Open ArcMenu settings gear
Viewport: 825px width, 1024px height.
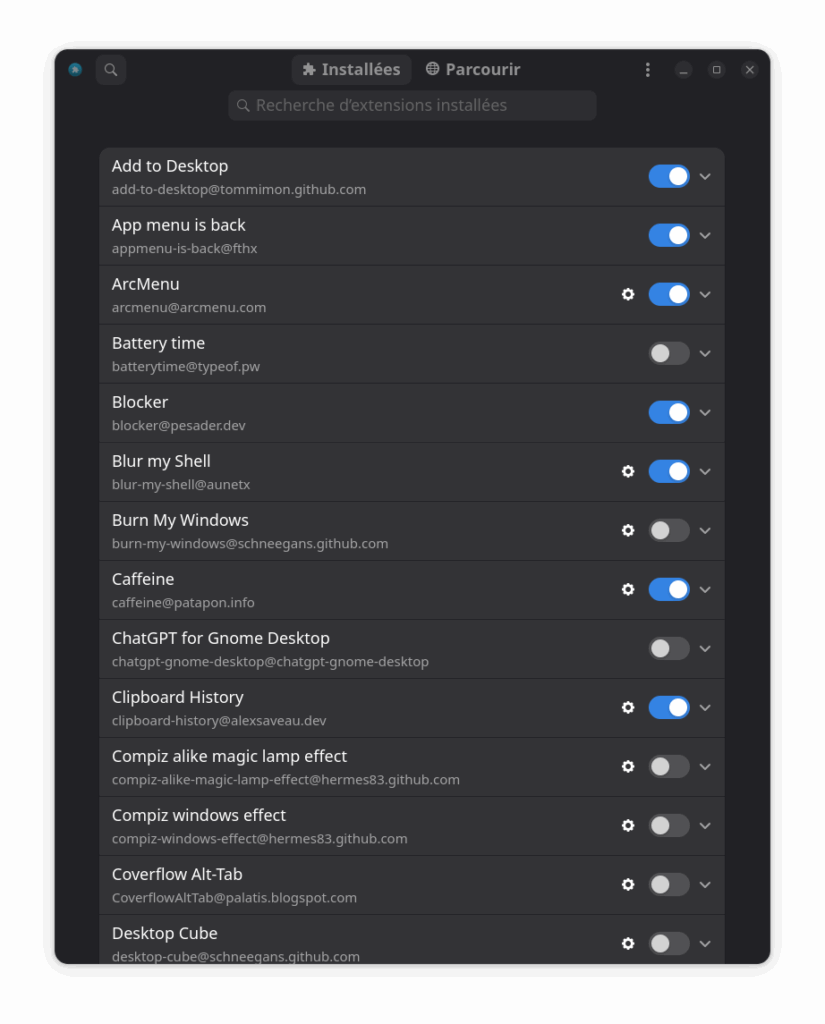tap(628, 295)
